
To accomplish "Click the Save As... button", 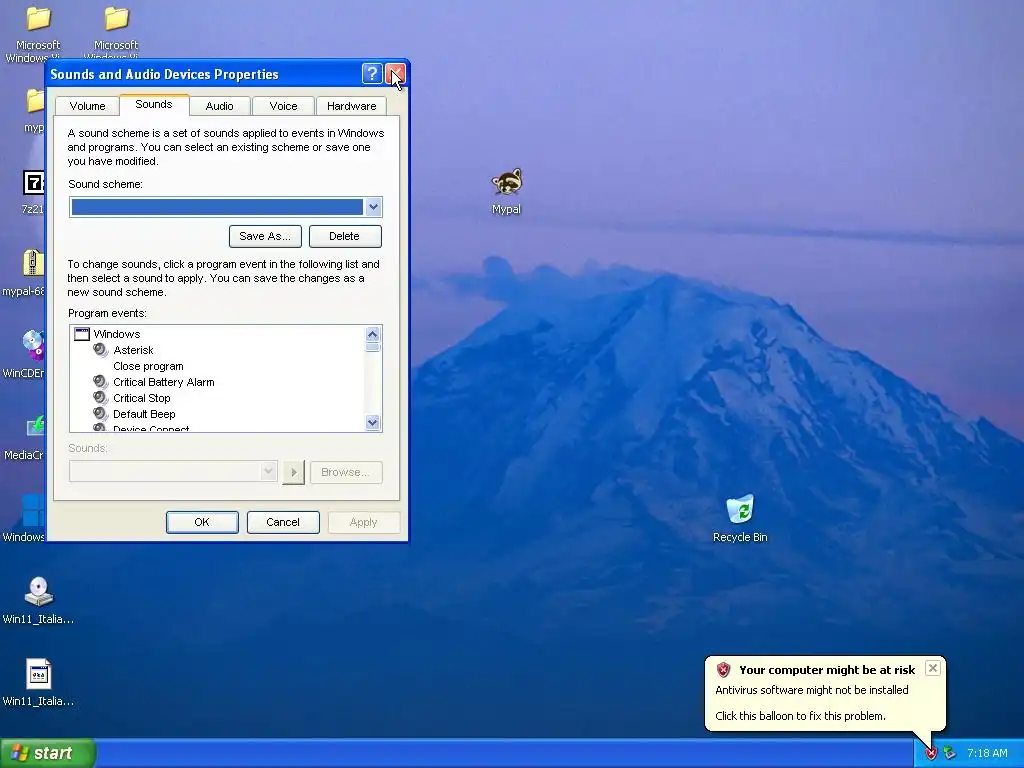I will tap(265, 236).
